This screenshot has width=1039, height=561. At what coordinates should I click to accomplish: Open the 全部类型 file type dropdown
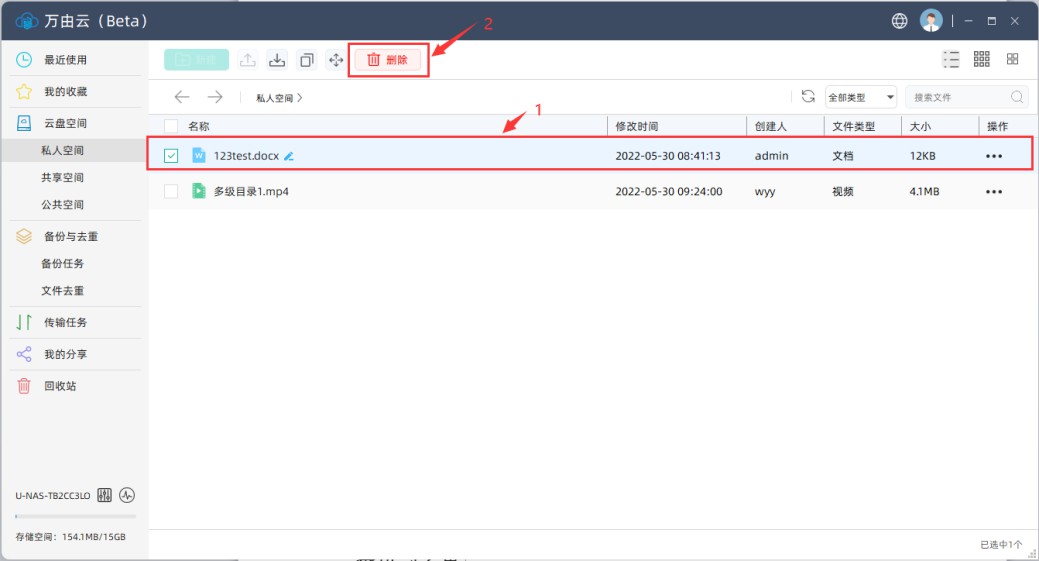coord(860,97)
